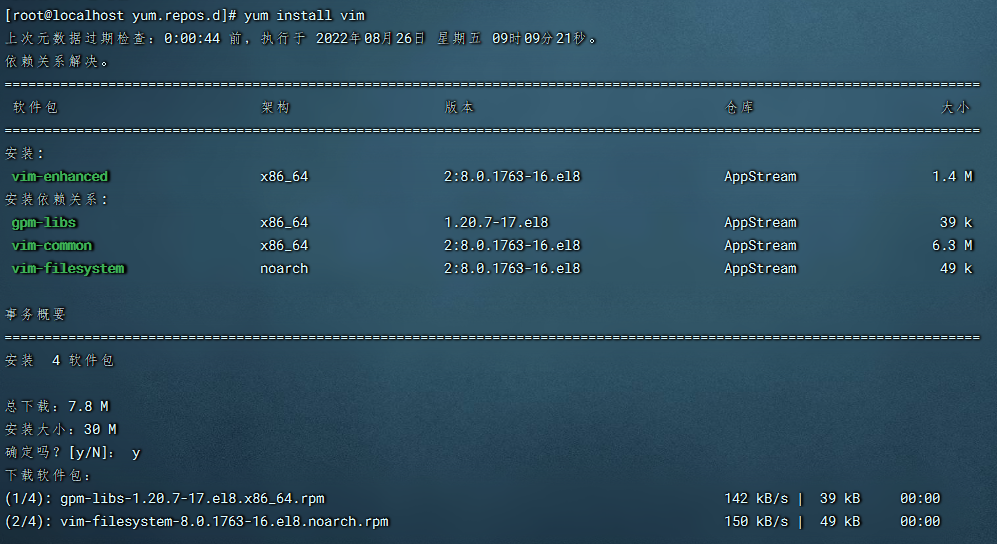Click x86_64 in the gpm-libs row

[284, 222]
